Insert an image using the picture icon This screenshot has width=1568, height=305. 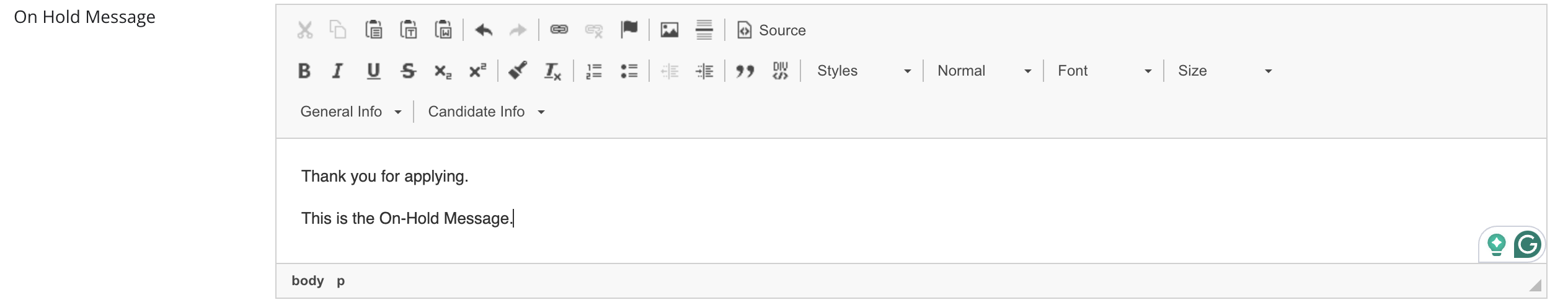click(670, 30)
